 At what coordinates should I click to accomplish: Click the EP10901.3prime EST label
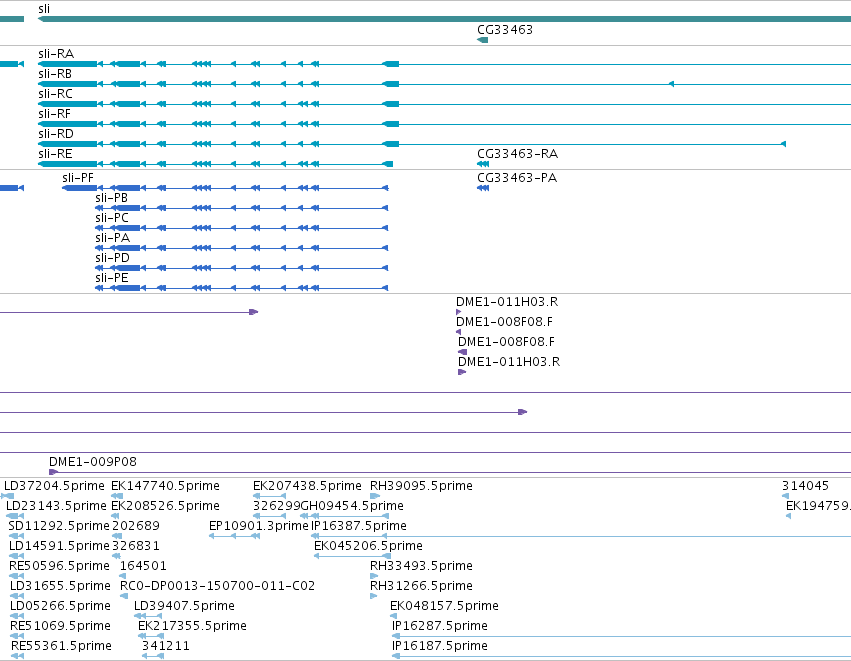[x=259, y=526]
